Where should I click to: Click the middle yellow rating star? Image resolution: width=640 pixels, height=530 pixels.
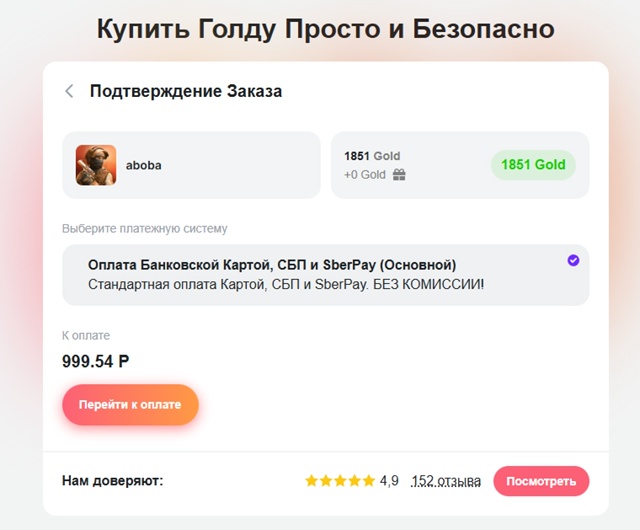(x=340, y=481)
